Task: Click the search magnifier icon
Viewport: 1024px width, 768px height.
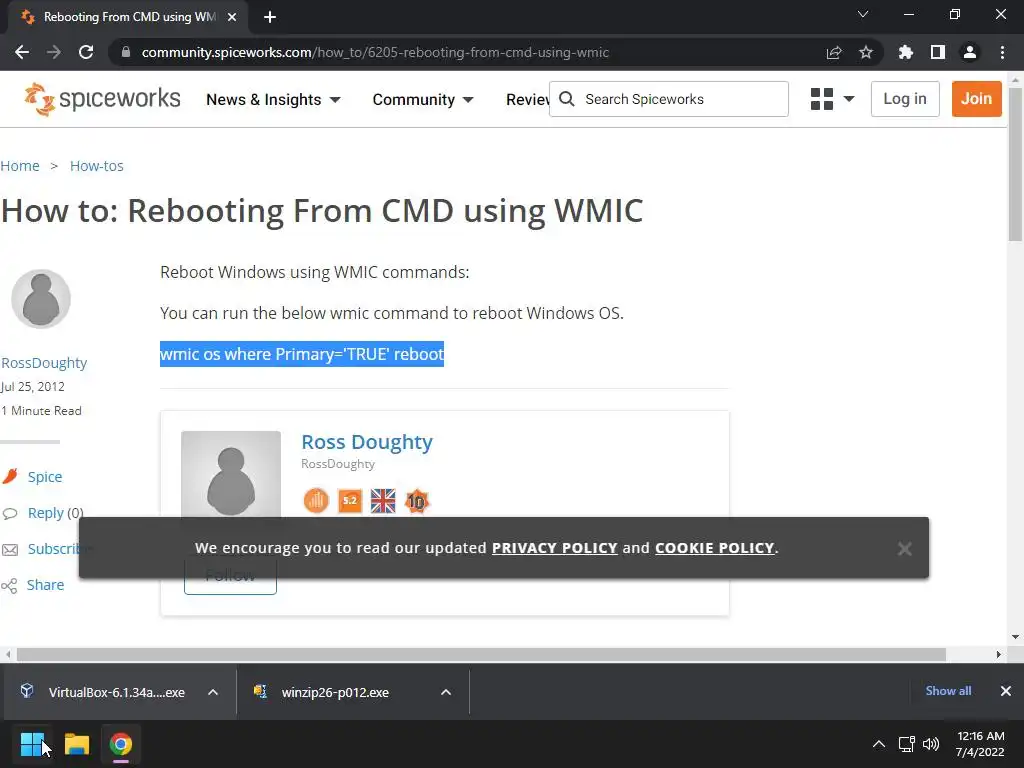Action: coord(567,99)
